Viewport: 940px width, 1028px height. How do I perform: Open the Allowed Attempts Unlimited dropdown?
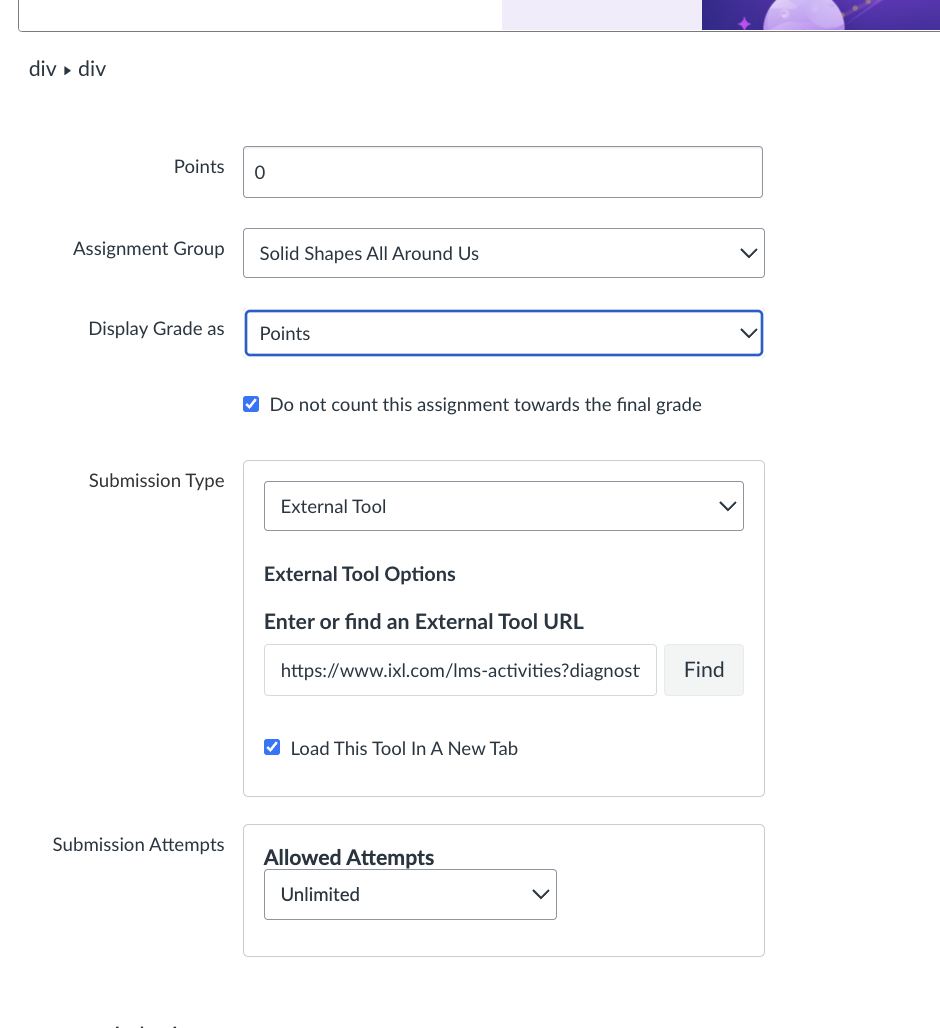point(410,895)
